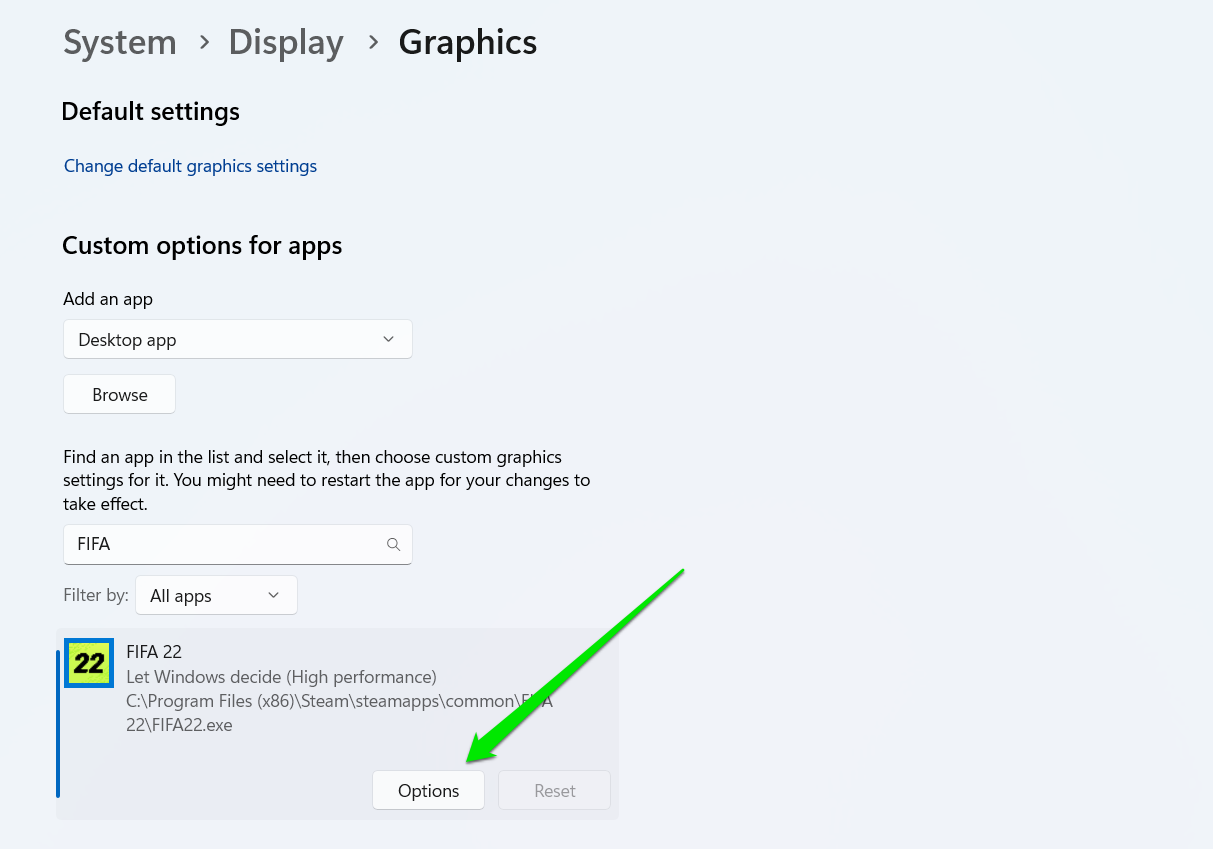Click the FIFA 22 app icon

click(88, 662)
